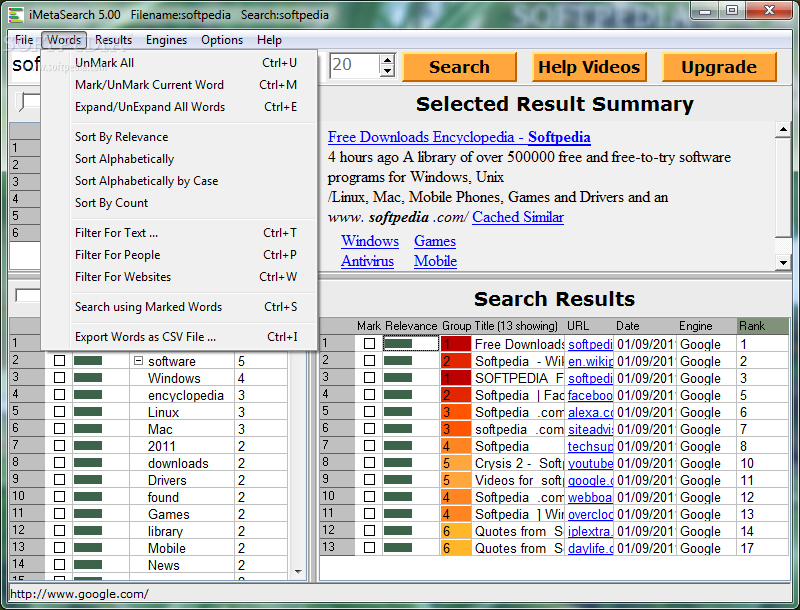Mark result 2 Softpedia Wiki checkbox
This screenshot has height=610, width=800.
tap(369, 361)
